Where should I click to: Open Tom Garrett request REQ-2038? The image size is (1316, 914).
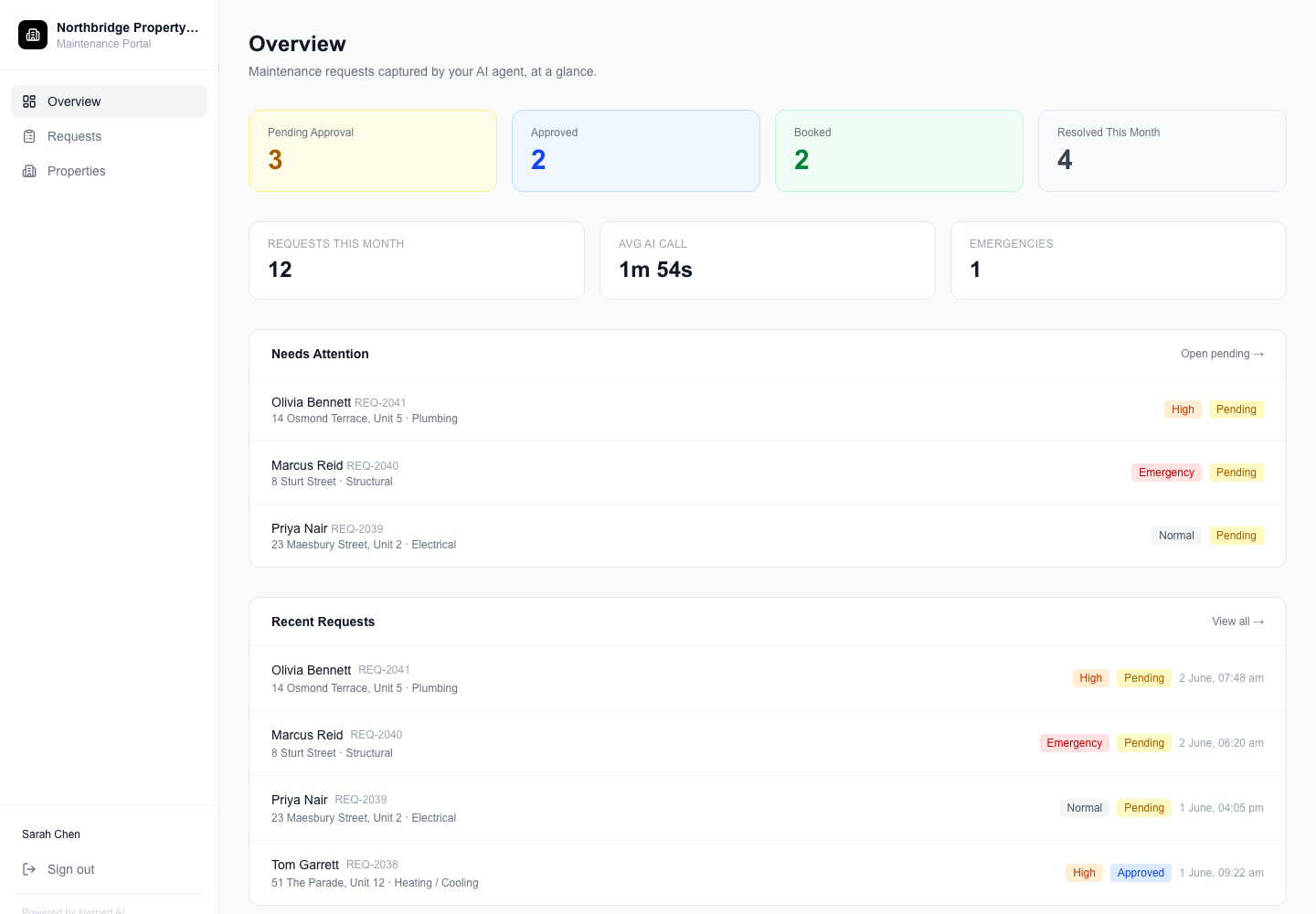[x=768, y=873]
